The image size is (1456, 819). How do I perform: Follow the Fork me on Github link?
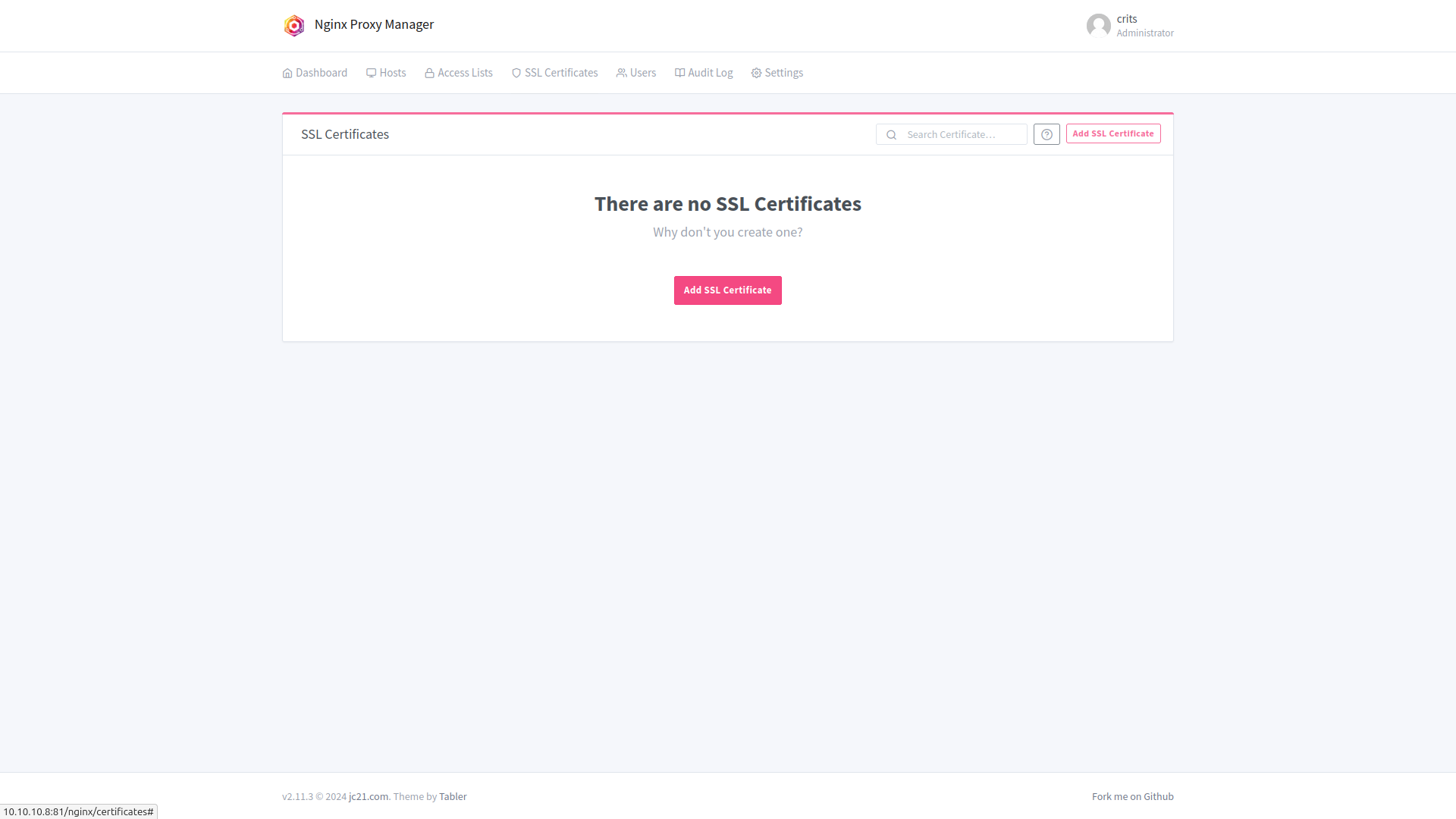click(1133, 796)
